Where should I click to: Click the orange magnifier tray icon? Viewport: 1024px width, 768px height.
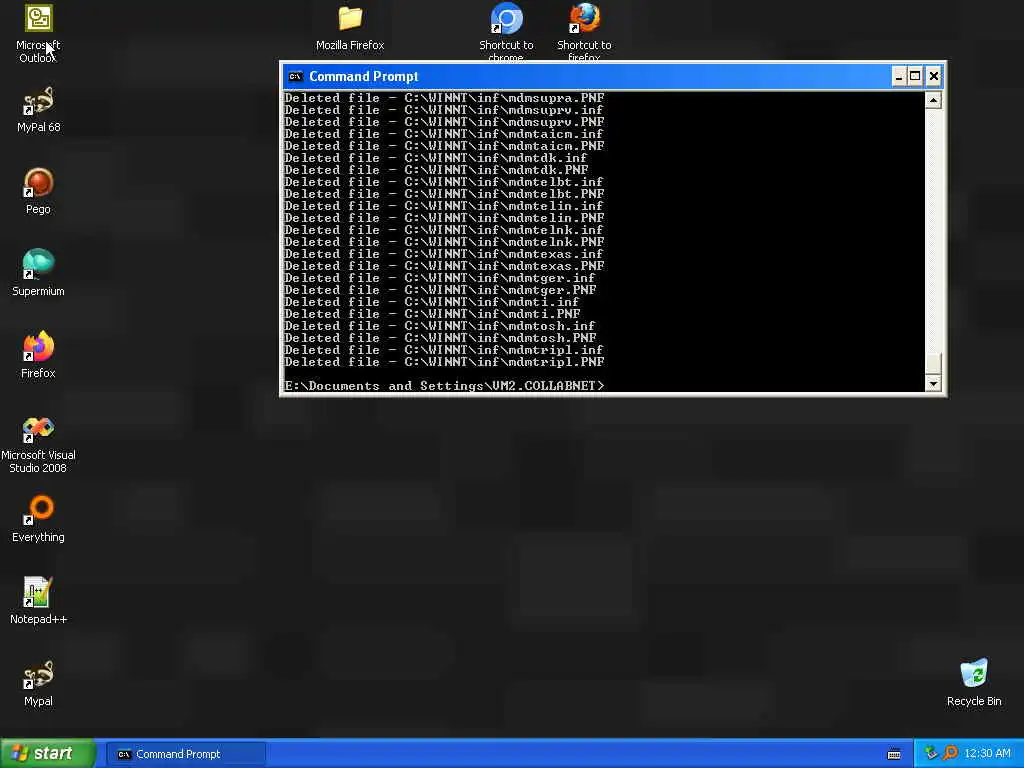click(x=950, y=754)
